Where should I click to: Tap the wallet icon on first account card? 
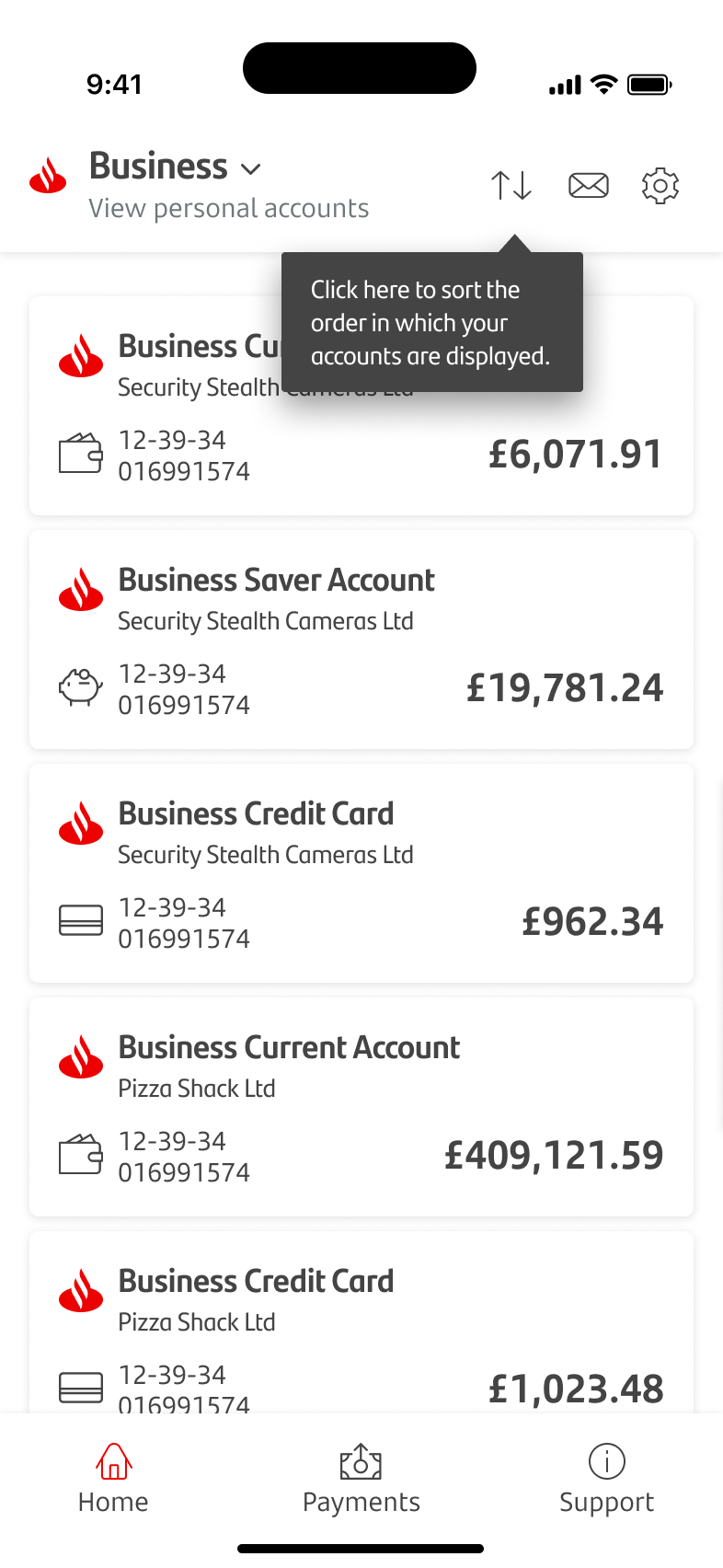[x=80, y=454]
